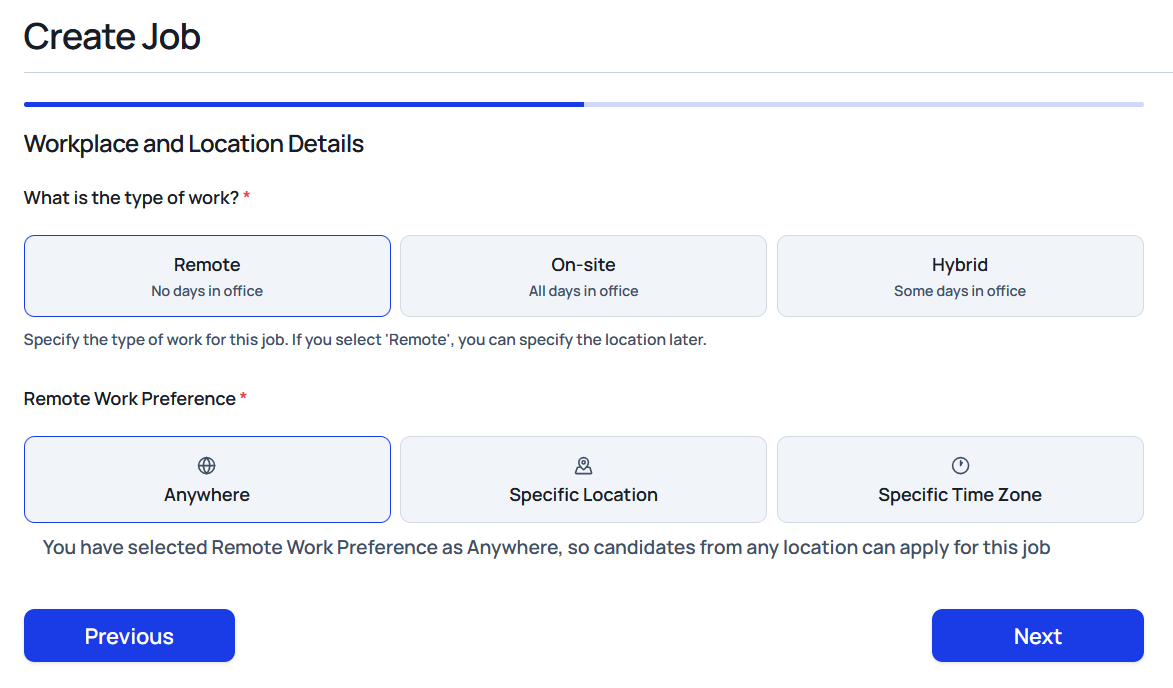The image size is (1173, 688).
Task: Choose Specific Location label for remote preference
Action: 583,495
